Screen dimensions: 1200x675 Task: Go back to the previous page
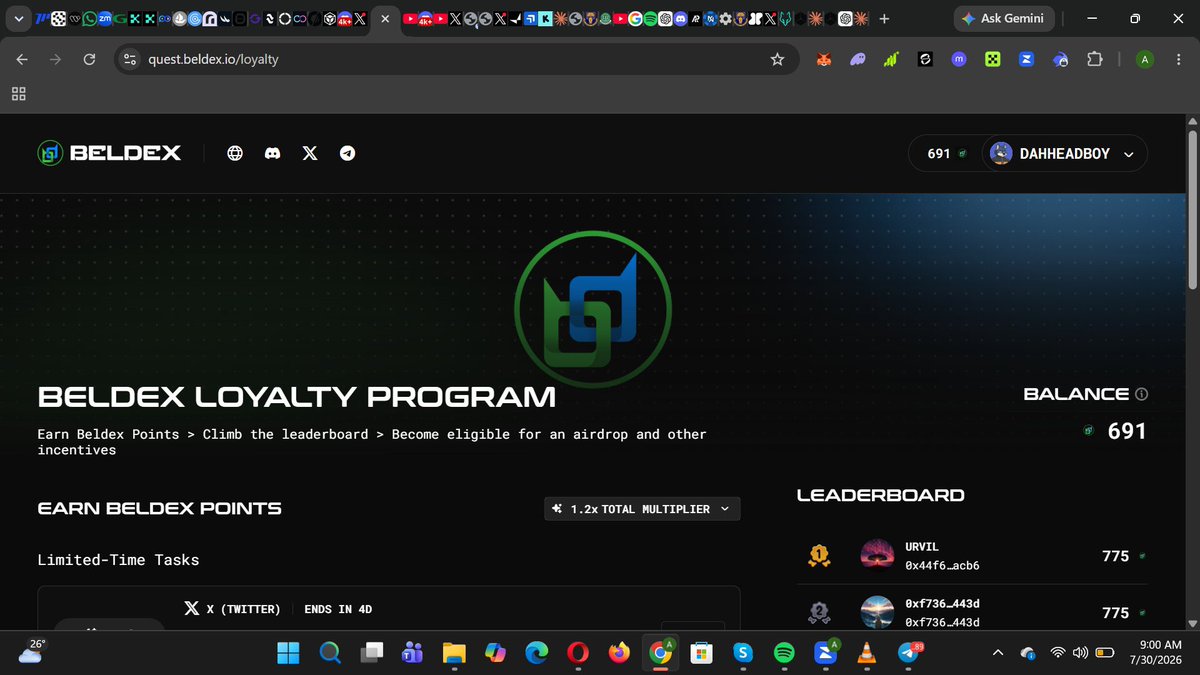pyautogui.click(x=22, y=59)
